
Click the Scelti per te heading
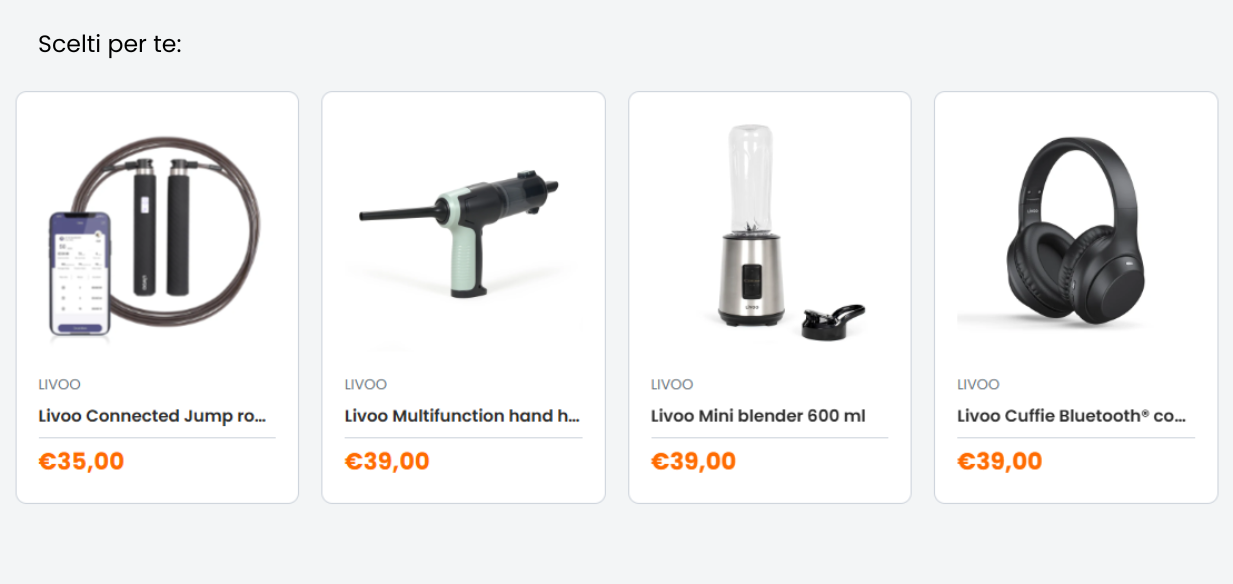click(110, 45)
